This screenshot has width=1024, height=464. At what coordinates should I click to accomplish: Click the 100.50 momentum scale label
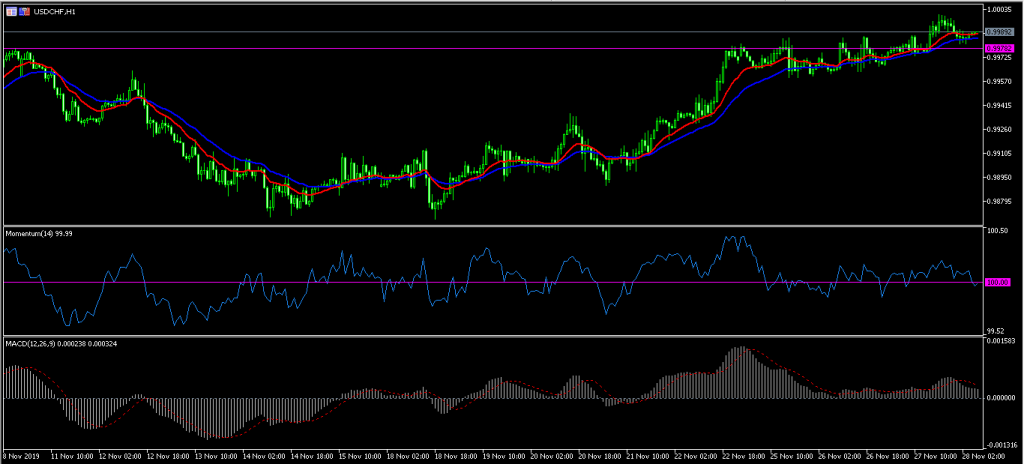pos(998,231)
